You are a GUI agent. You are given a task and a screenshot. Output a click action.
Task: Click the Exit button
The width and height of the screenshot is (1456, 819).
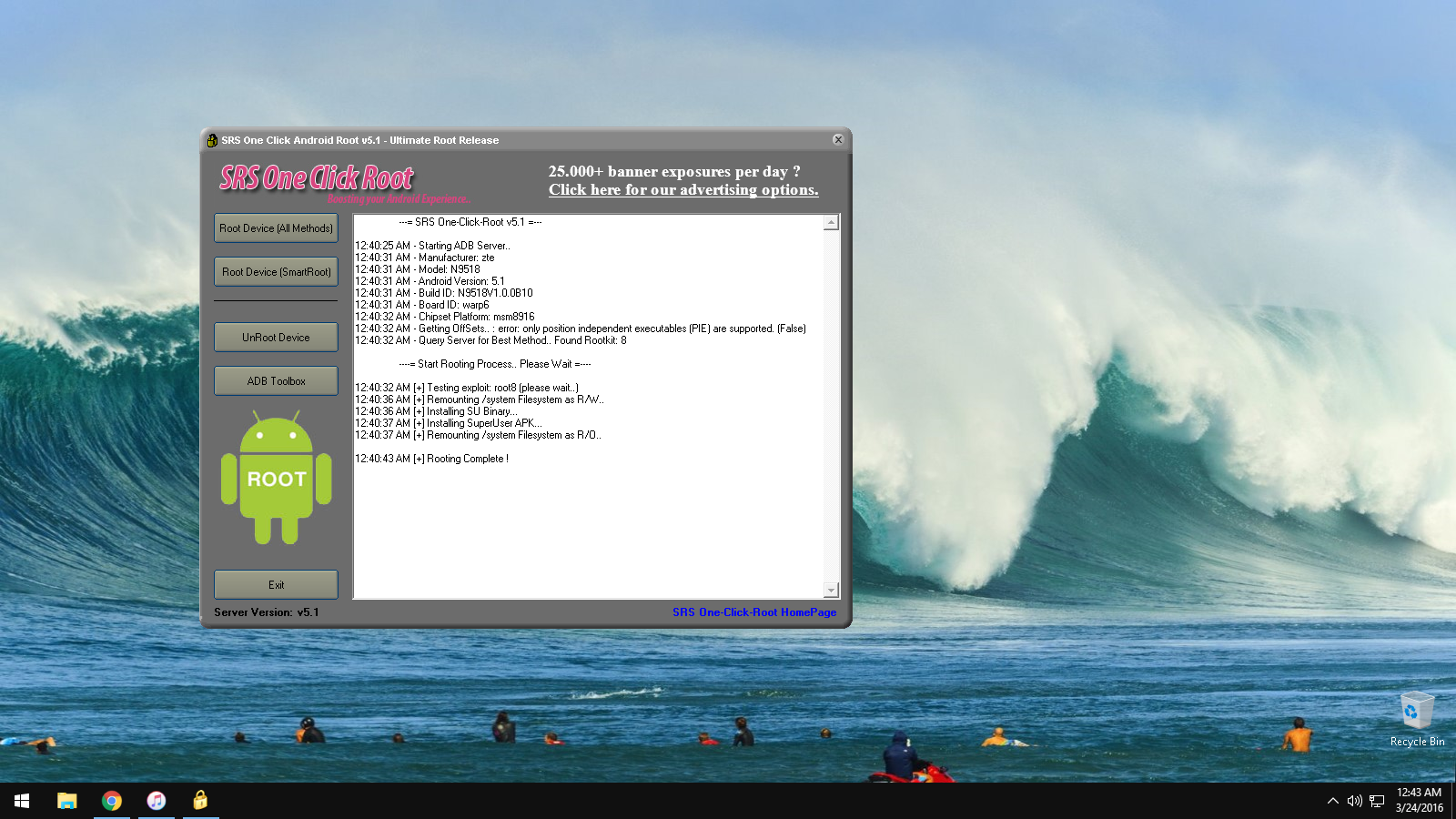(x=276, y=585)
